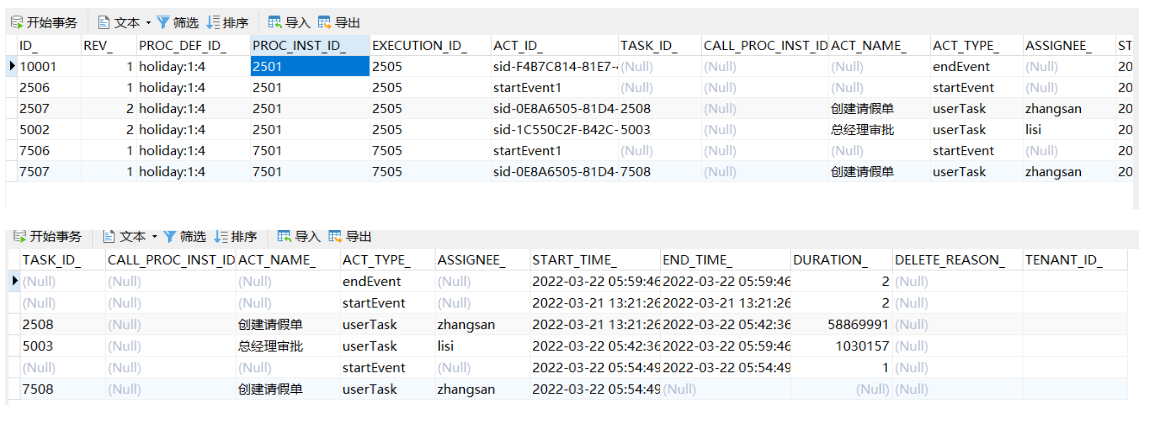The height and width of the screenshot is (441, 1165).
Task: Open 文本 dropdown arrow in the upper toolbar
Action: click(x=148, y=22)
